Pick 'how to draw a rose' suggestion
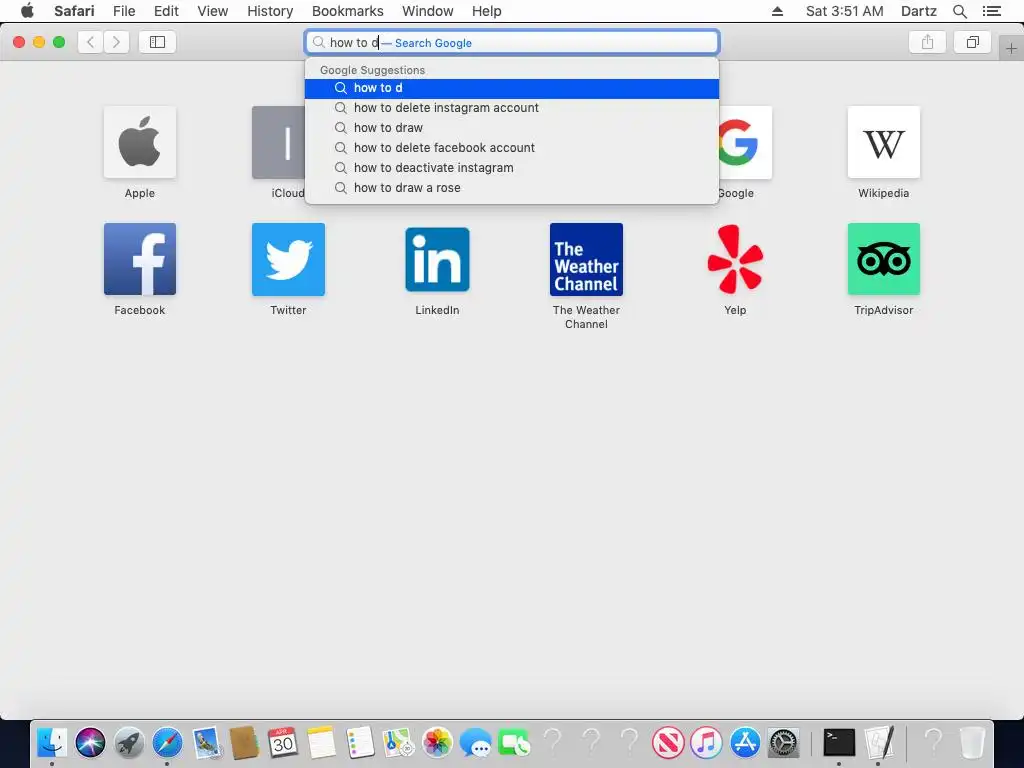Image resolution: width=1024 pixels, height=768 pixels. (x=512, y=188)
